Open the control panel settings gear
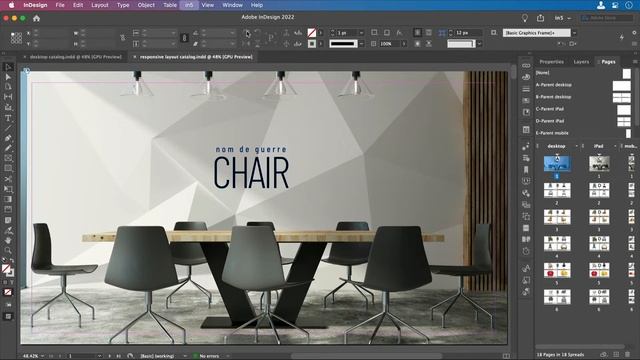This screenshot has height=360, width=640. (634, 33)
